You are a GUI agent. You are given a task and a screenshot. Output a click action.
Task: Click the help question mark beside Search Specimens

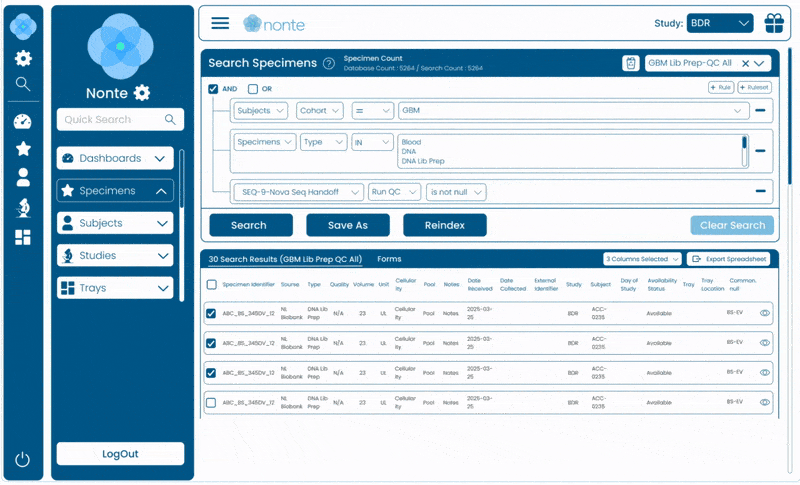pos(329,63)
